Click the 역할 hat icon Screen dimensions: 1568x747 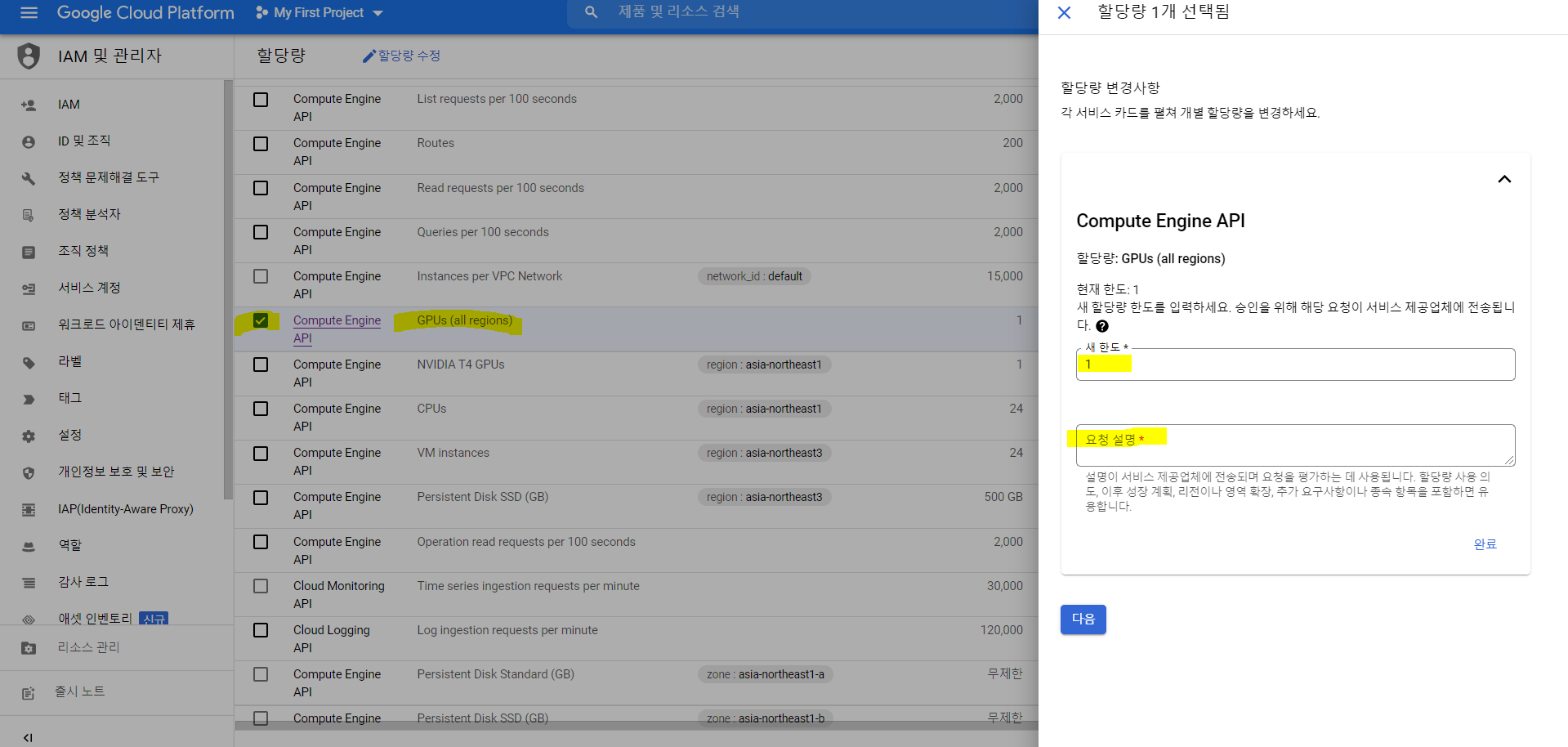29,546
